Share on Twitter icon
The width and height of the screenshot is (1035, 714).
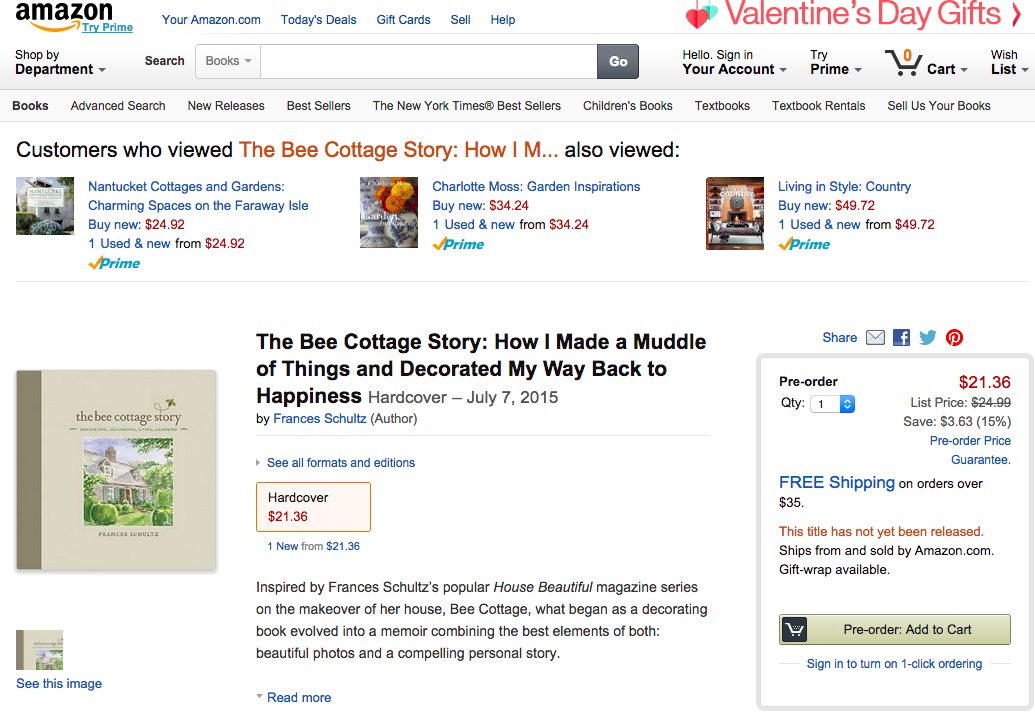click(x=928, y=338)
